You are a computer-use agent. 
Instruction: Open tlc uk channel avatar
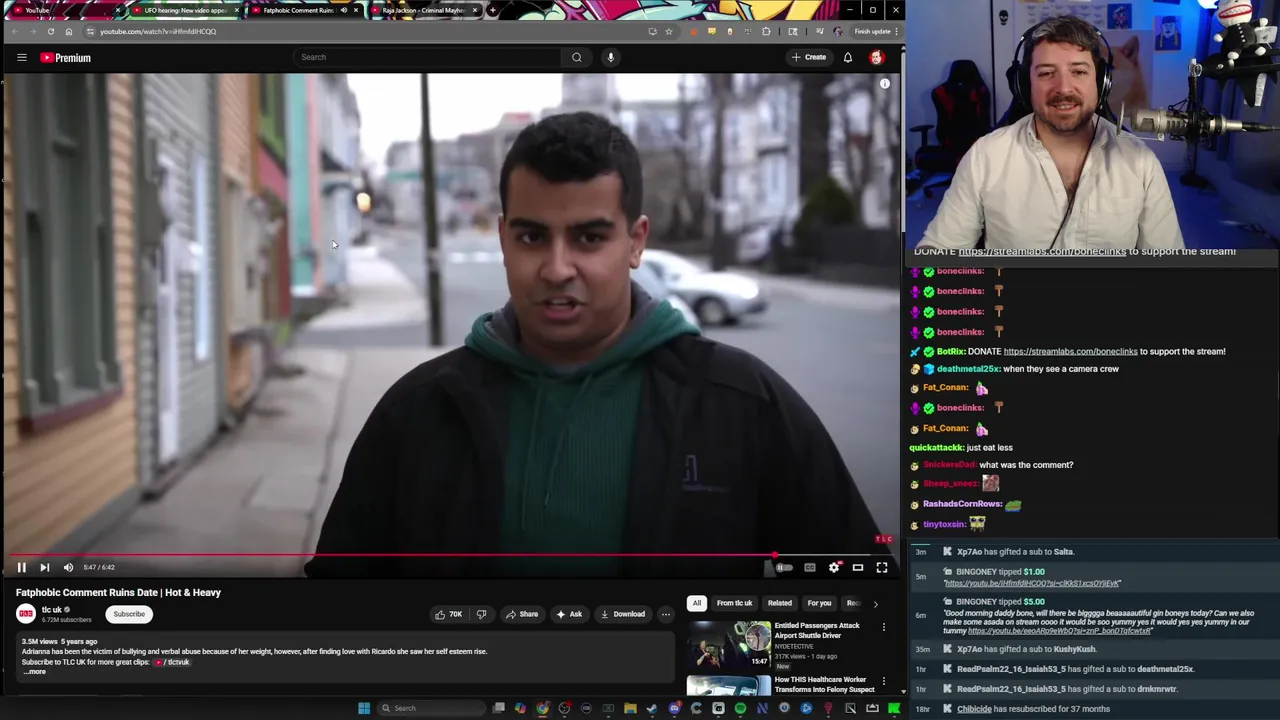tap(26, 614)
